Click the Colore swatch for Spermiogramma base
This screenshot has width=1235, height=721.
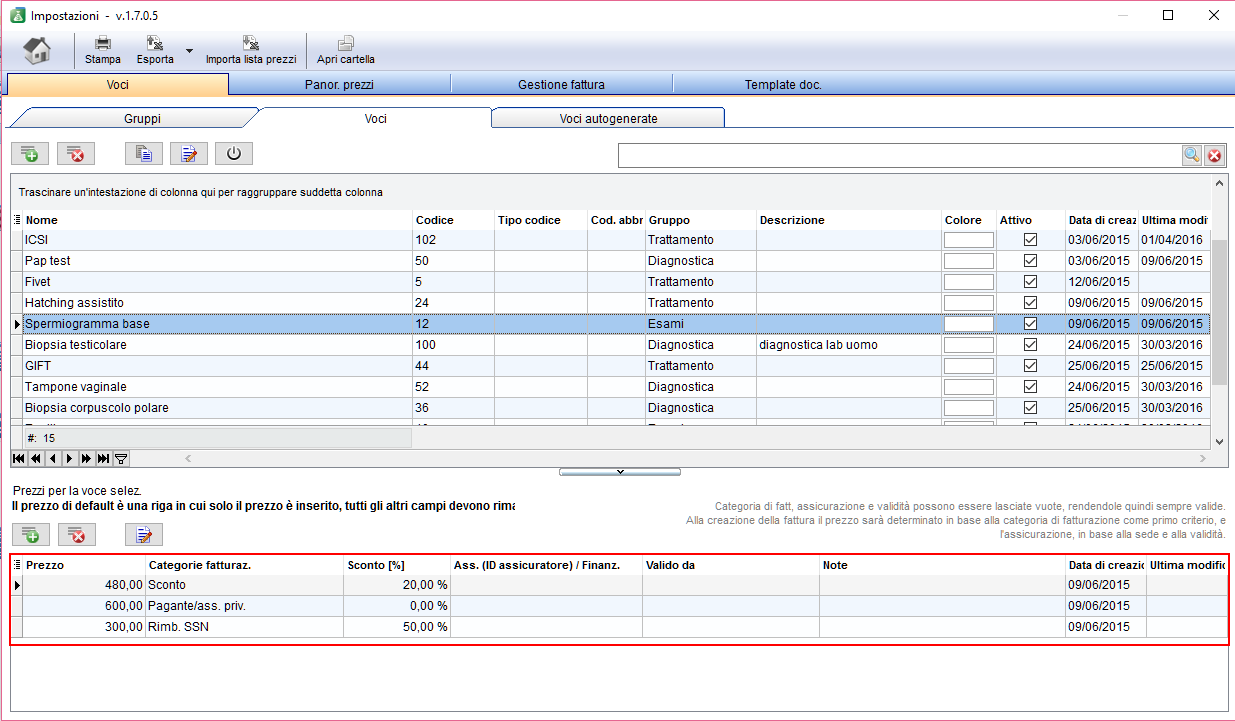pos(969,324)
